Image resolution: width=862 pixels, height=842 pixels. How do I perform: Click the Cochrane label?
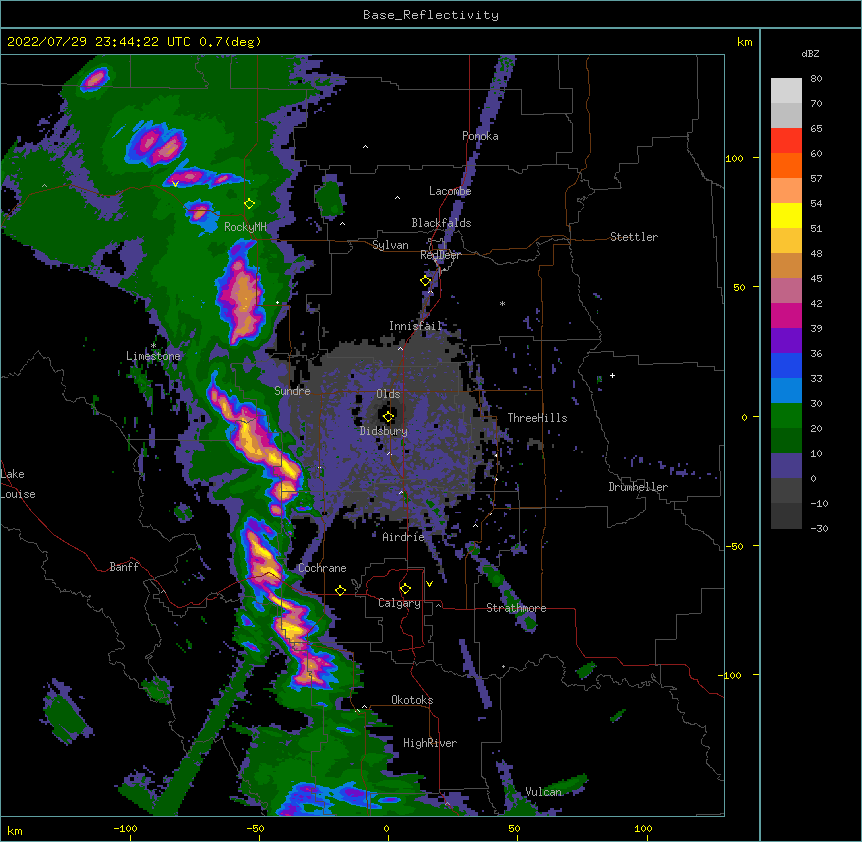pyautogui.click(x=322, y=568)
